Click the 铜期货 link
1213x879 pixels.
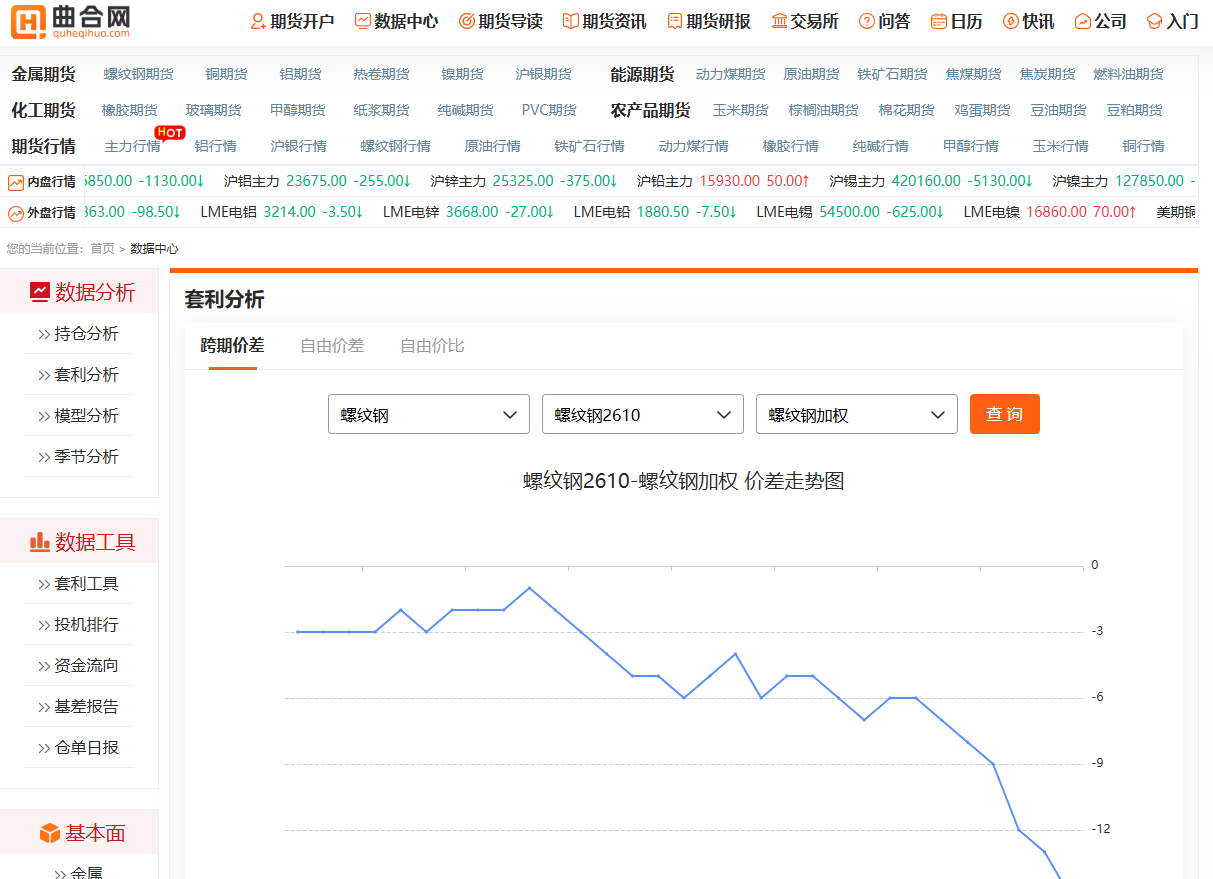(x=227, y=74)
